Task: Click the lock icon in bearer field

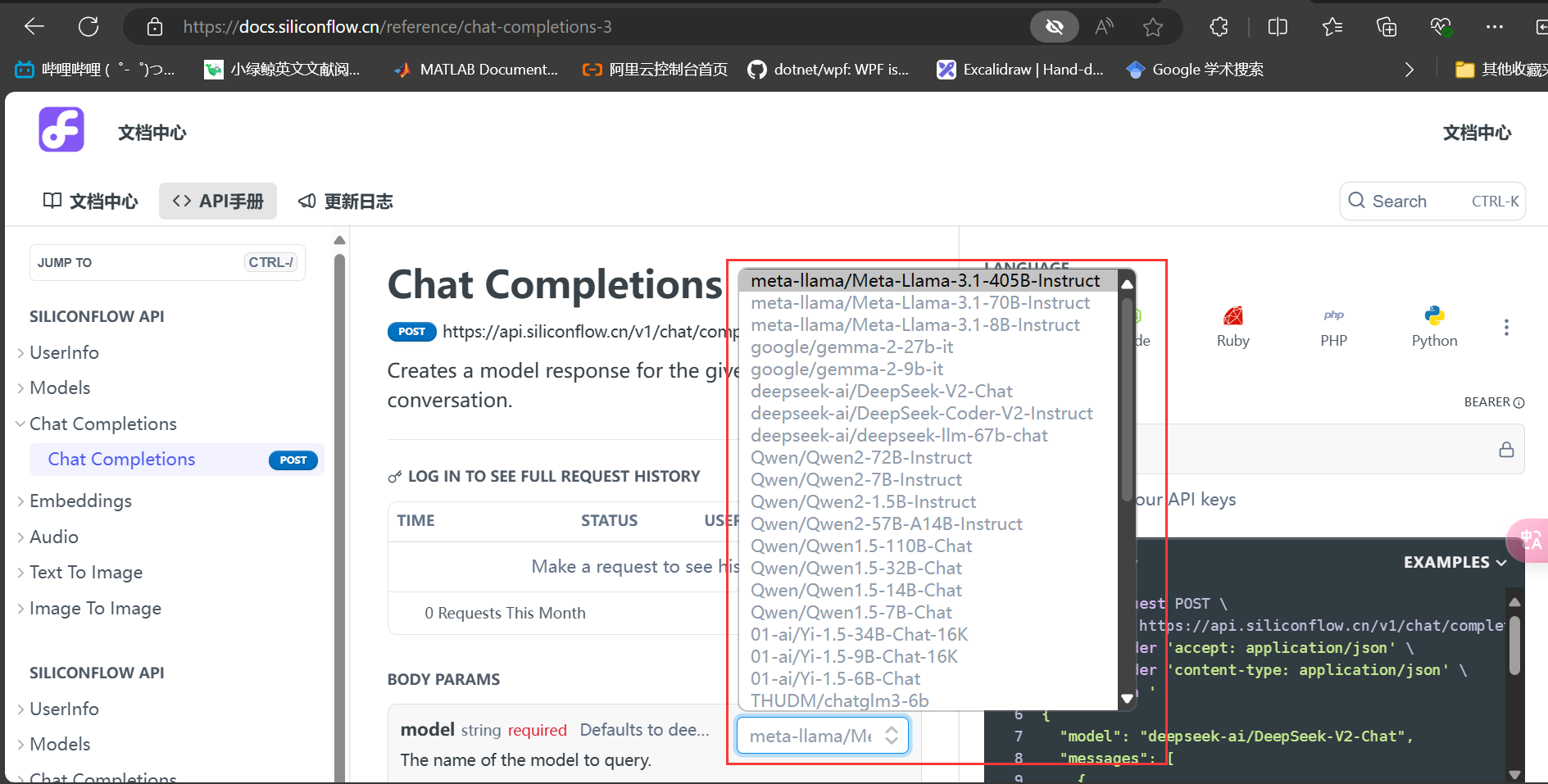Action: (x=1506, y=450)
